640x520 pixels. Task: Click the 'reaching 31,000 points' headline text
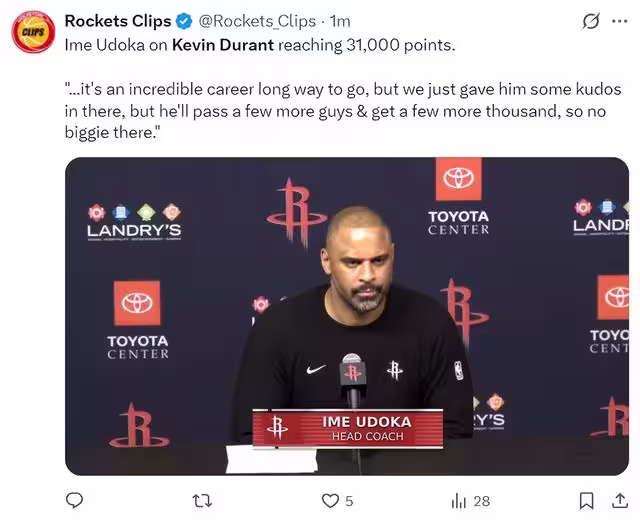367,45
